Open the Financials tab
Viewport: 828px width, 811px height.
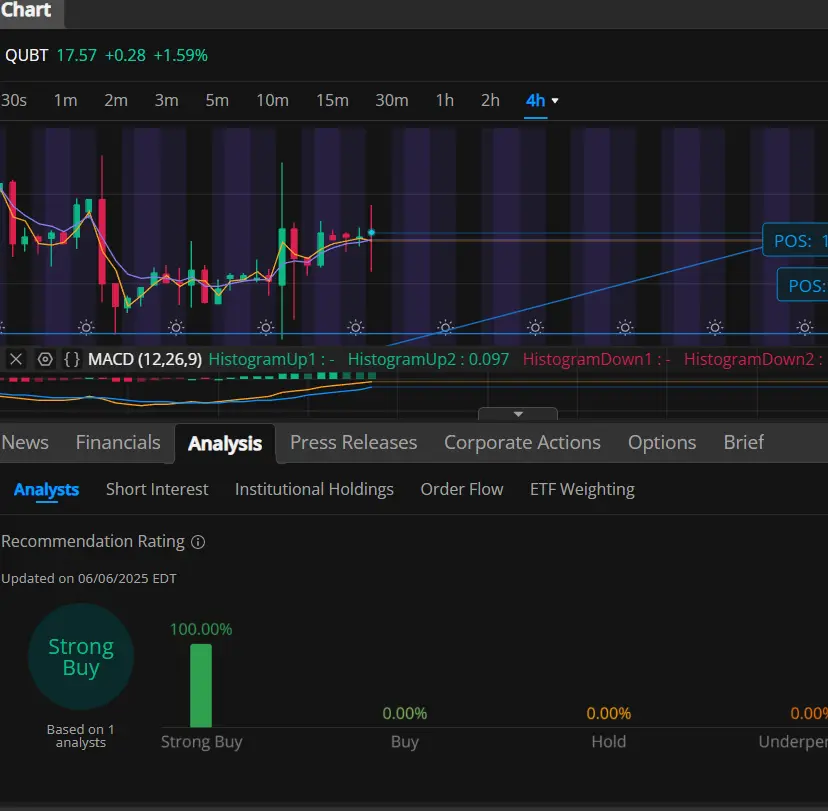[x=118, y=442]
